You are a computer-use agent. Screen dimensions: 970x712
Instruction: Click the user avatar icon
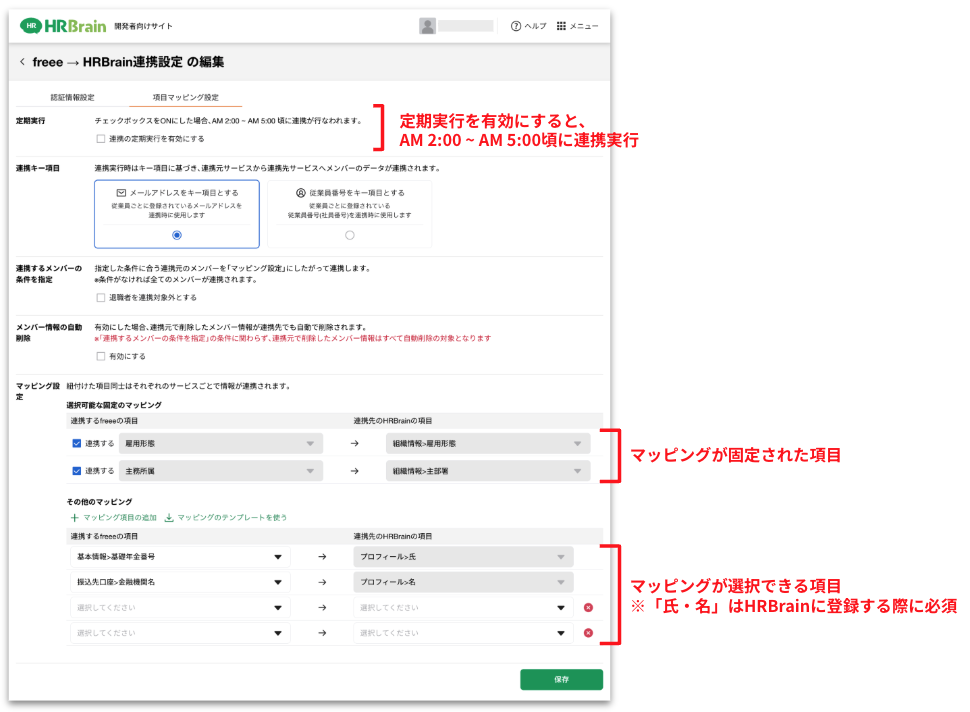[x=427, y=26]
